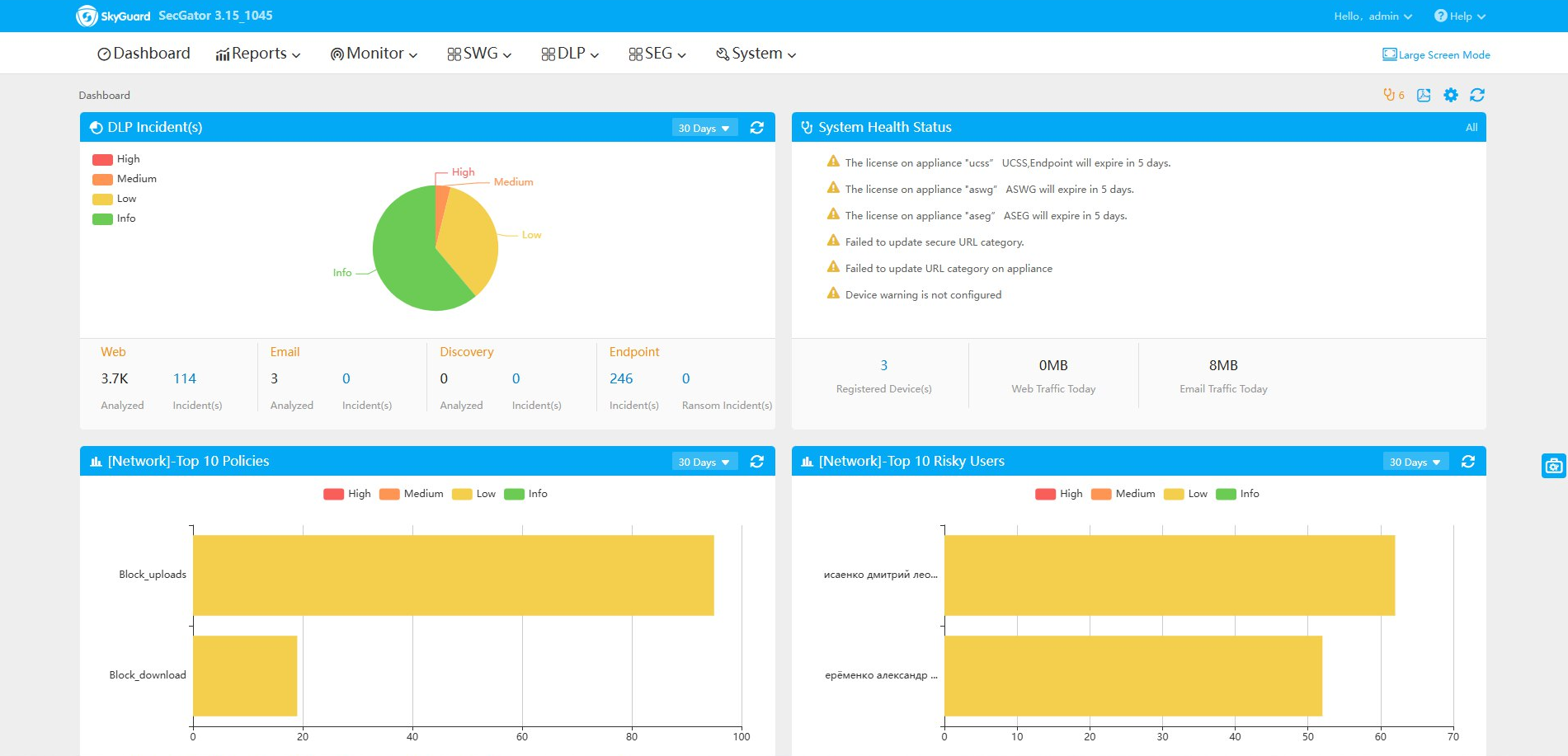Enable Large Screen Mode
The image size is (1568, 756).
(x=1435, y=54)
